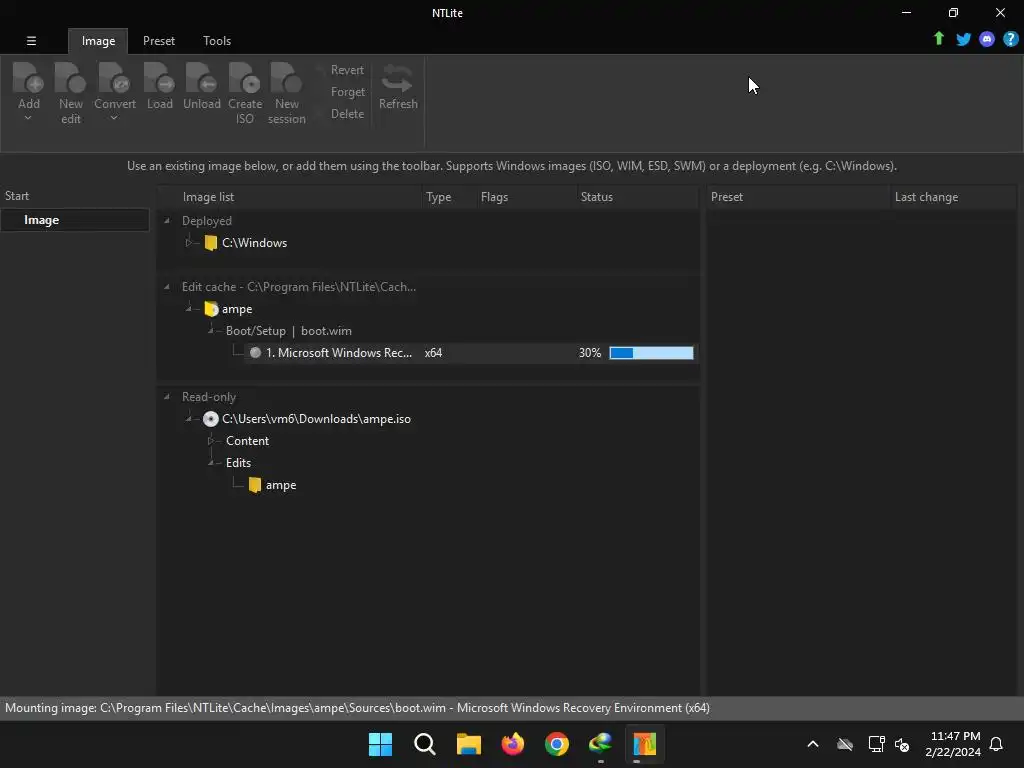Click the Add image toolbar icon
This screenshot has width=1024, height=768.
pos(29,78)
